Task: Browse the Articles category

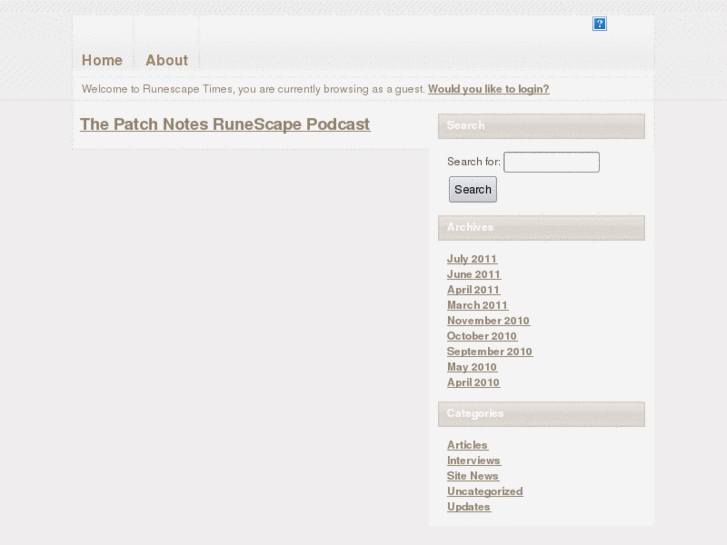Action: [x=467, y=445]
